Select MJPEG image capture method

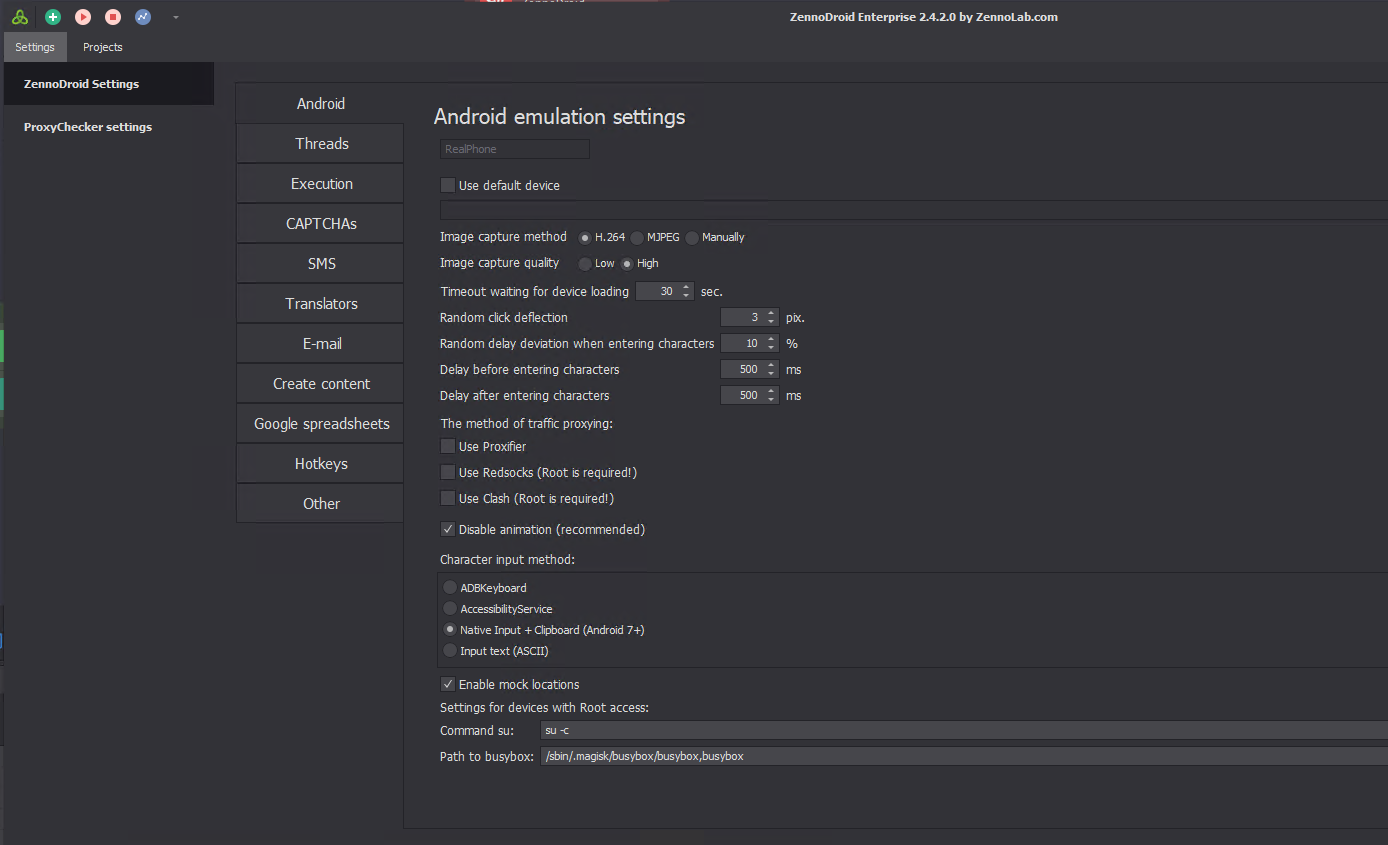click(x=637, y=238)
